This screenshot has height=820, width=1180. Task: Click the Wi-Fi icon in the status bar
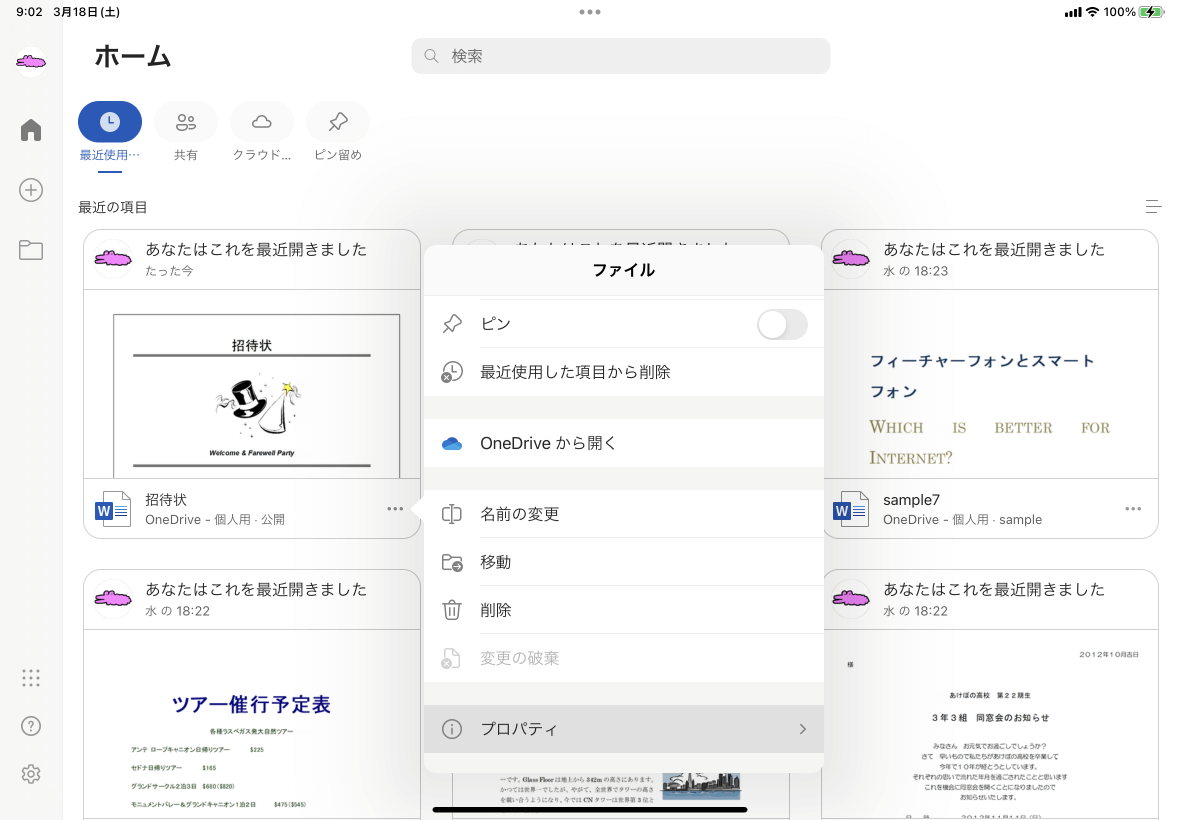pyautogui.click(x=1092, y=12)
